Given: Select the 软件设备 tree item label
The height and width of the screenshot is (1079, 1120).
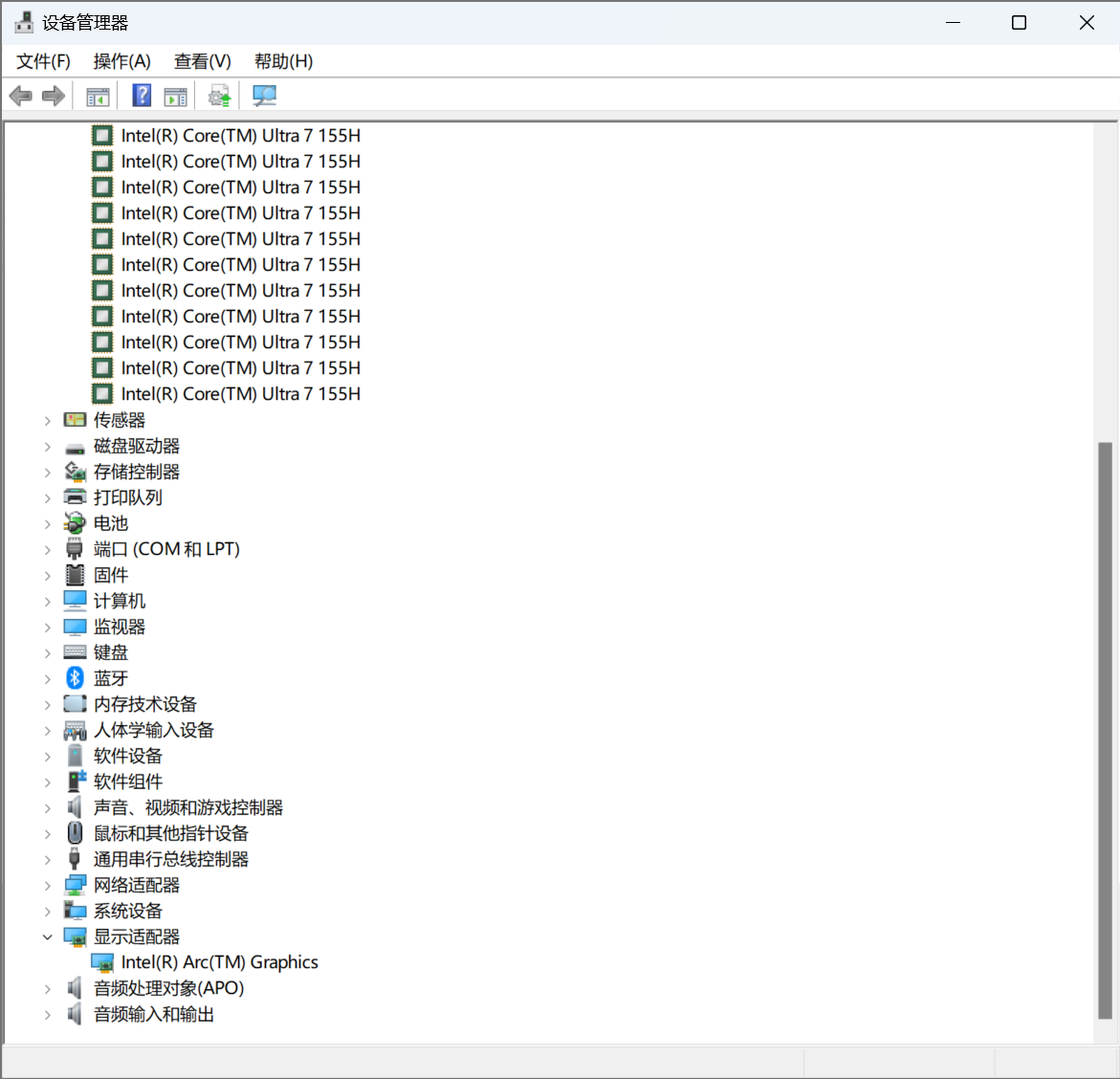Looking at the screenshot, I should [x=128, y=756].
